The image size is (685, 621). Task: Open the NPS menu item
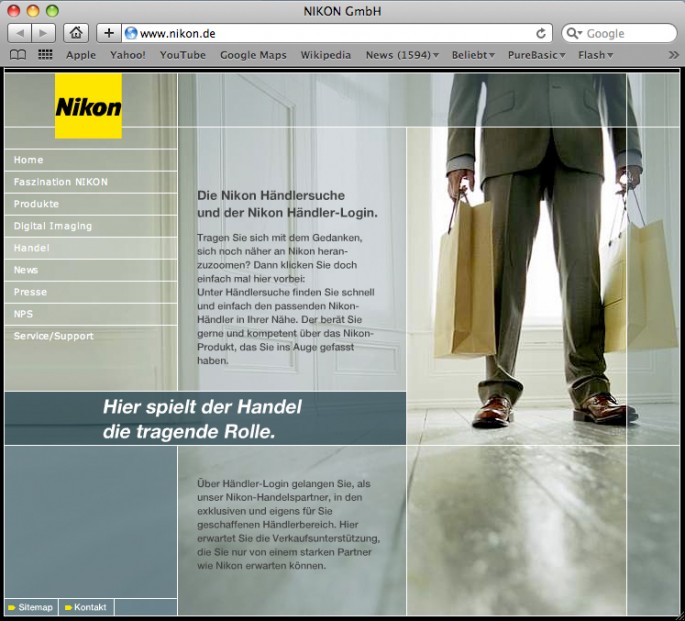[91, 314]
